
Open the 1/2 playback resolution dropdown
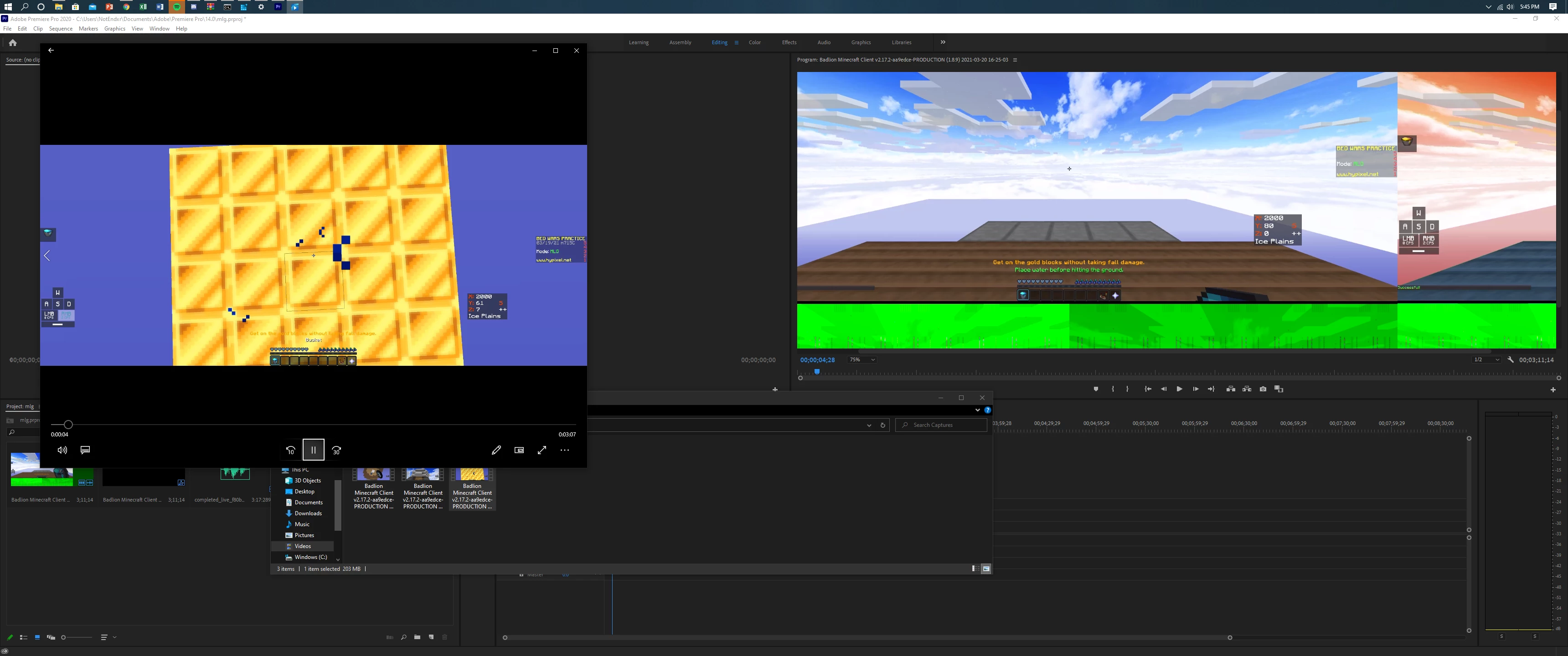tap(1486, 359)
